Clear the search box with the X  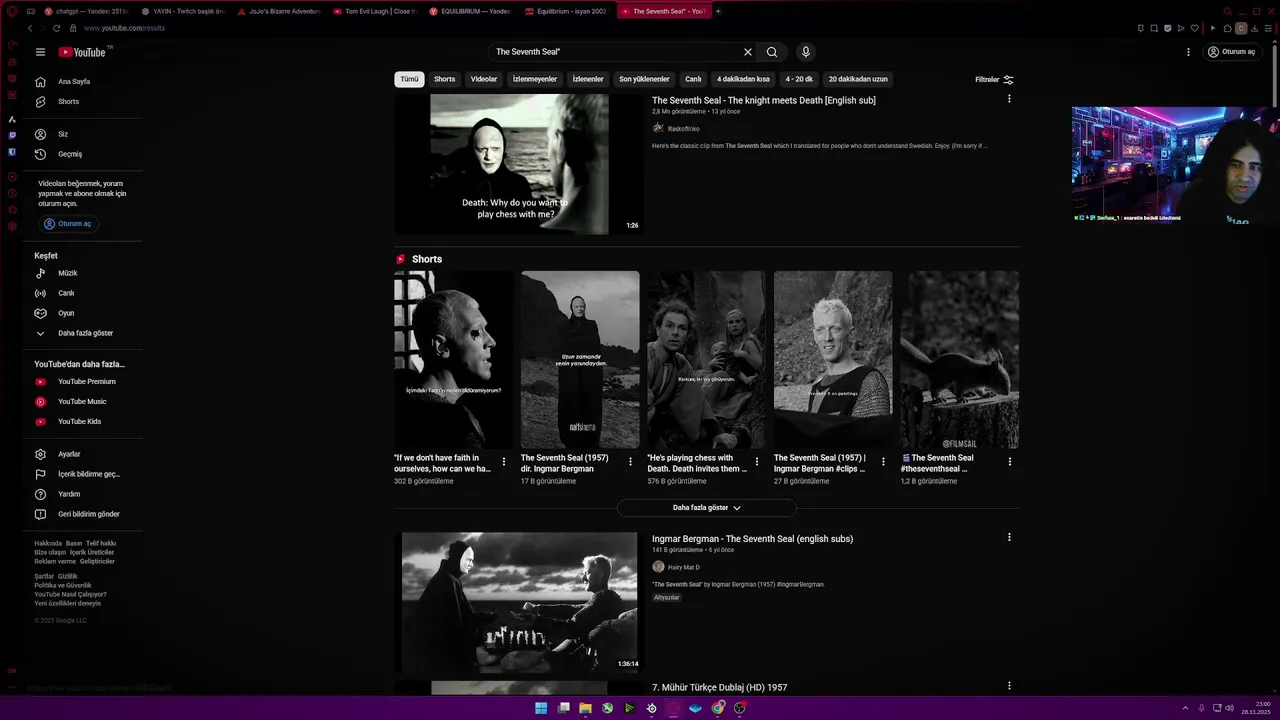(747, 52)
